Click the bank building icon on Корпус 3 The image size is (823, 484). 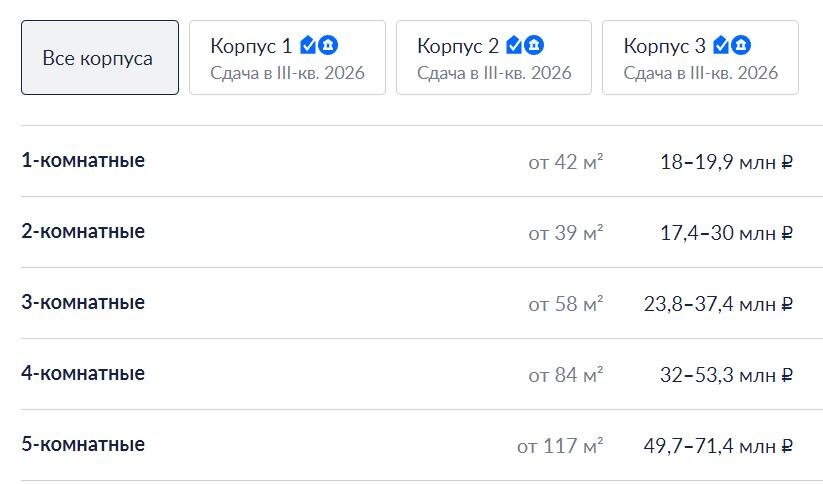[741, 45]
